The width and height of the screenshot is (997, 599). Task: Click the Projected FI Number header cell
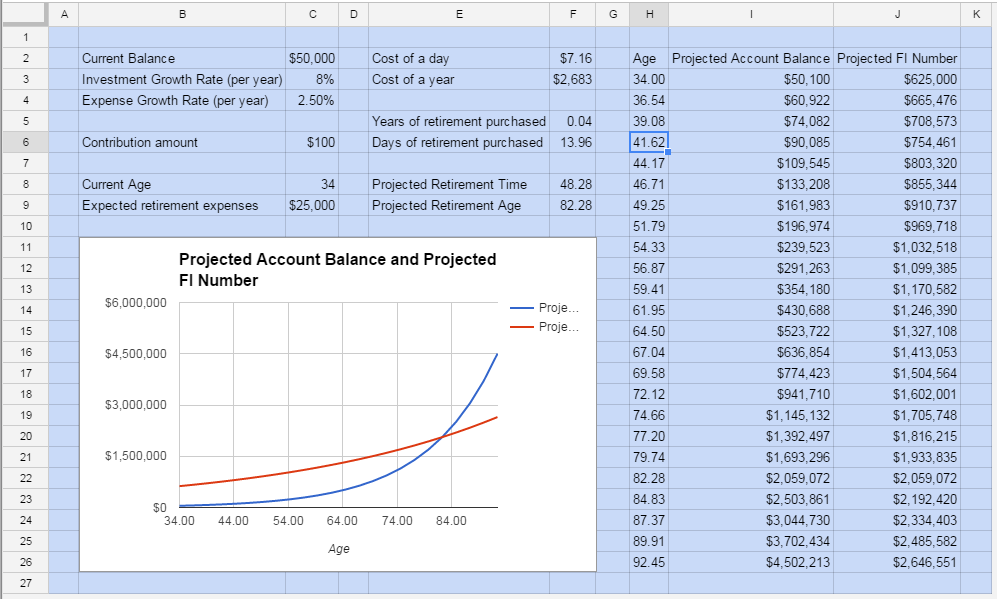point(897,58)
